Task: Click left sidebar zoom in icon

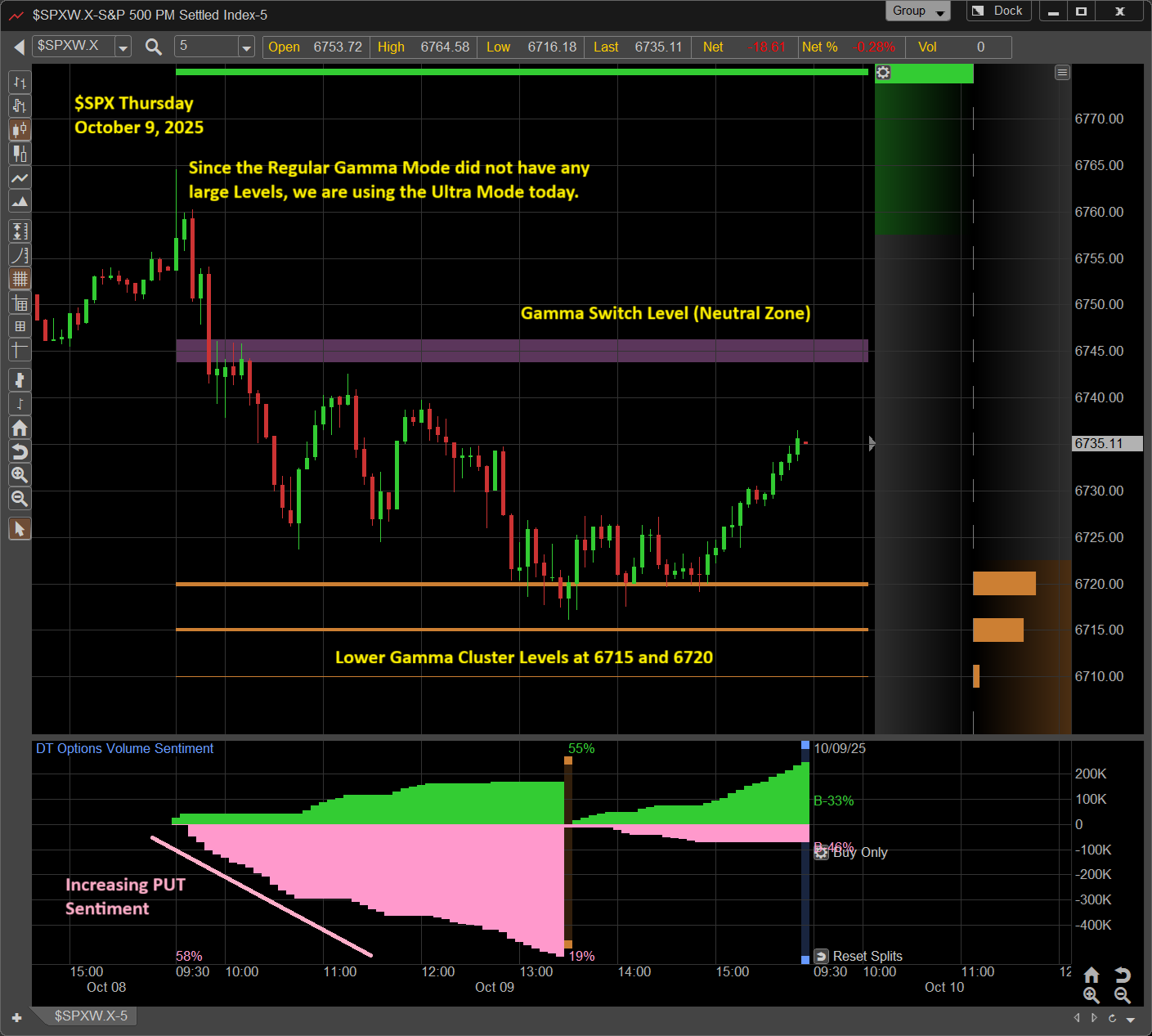Action: pyautogui.click(x=20, y=475)
